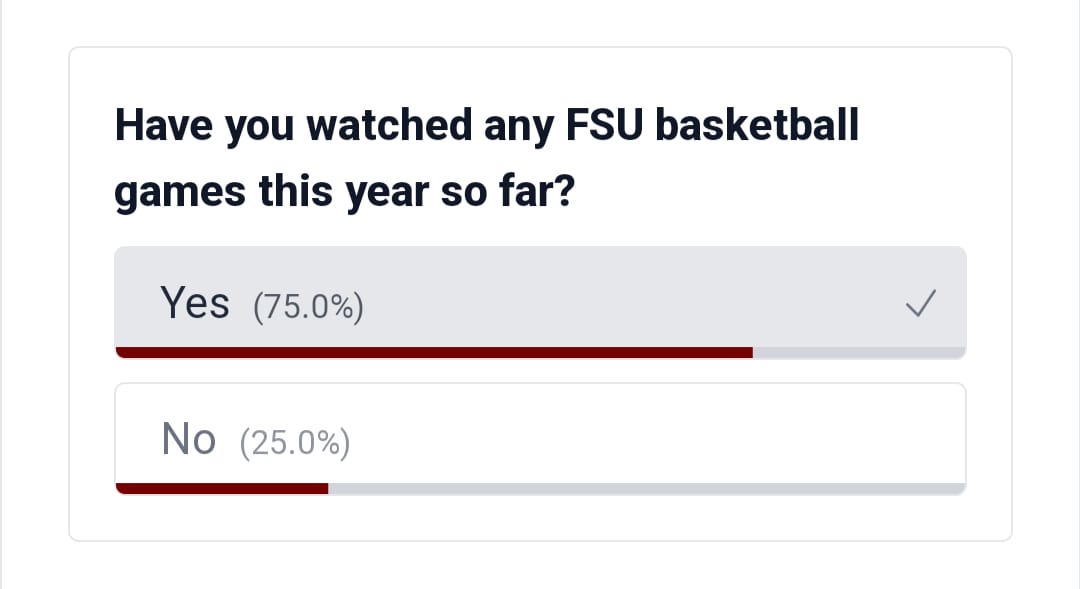Click the (25.0%) result percentage

tap(295, 443)
